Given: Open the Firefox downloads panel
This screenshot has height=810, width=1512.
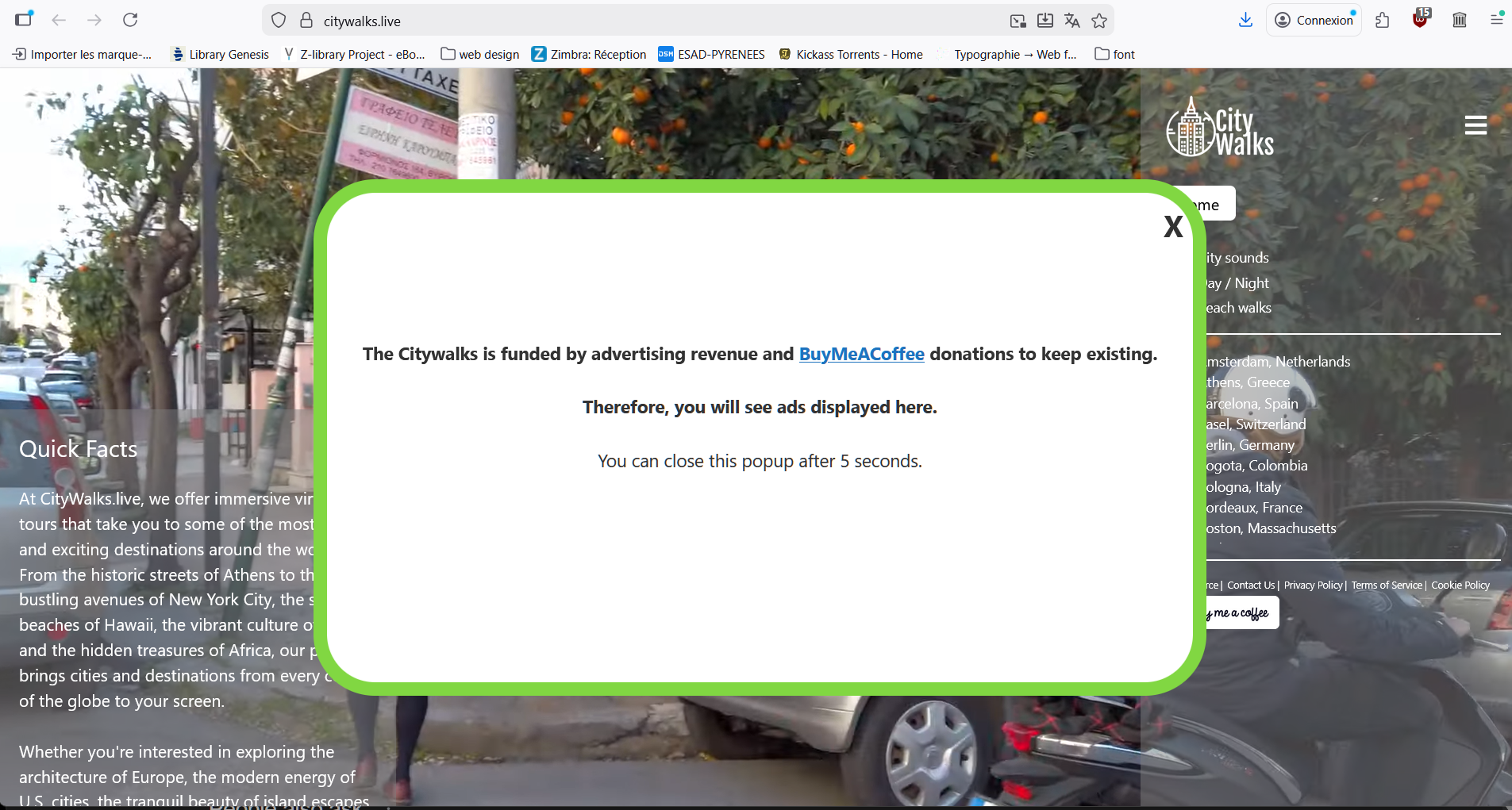Looking at the screenshot, I should [1245, 21].
